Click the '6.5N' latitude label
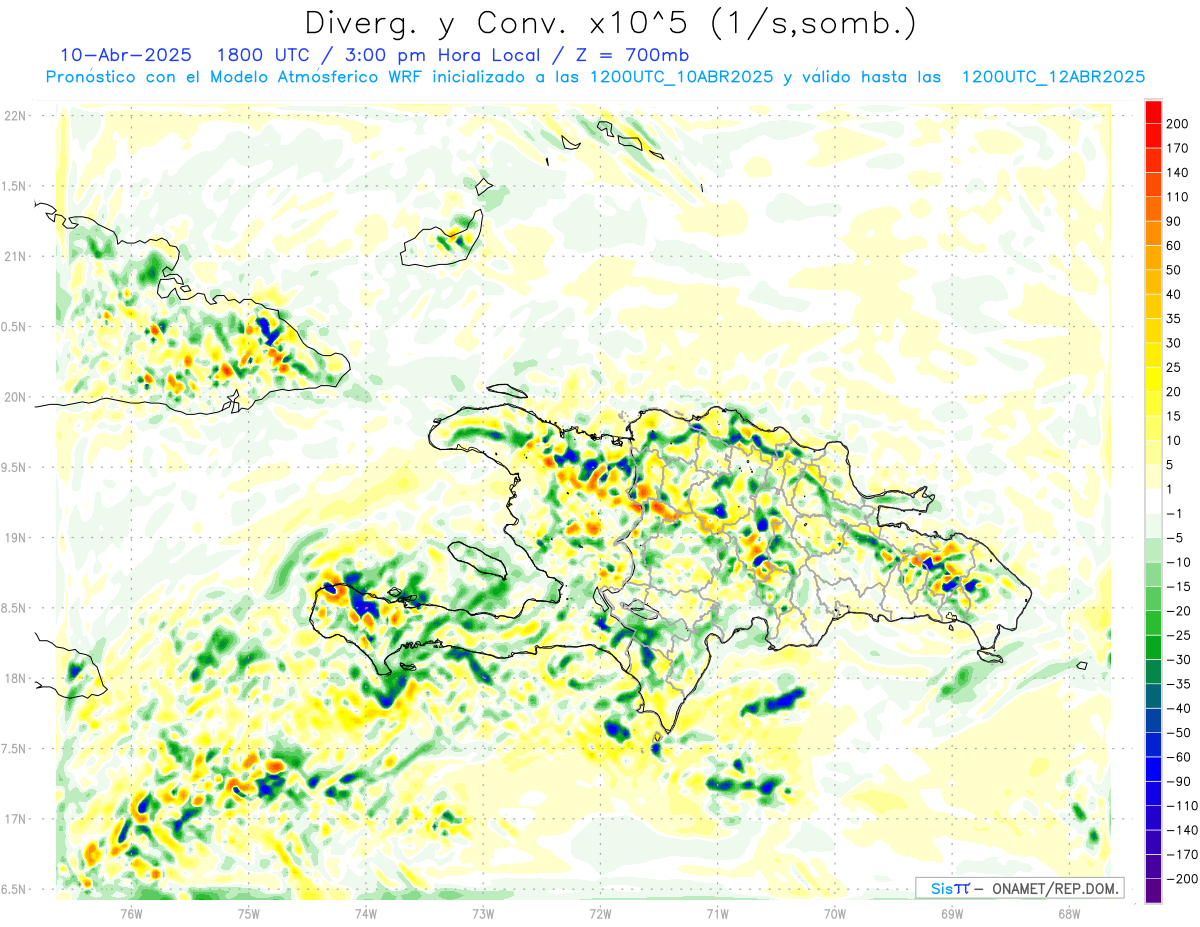Image resolution: width=1200 pixels, height=927 pixels. coord(15,889)
